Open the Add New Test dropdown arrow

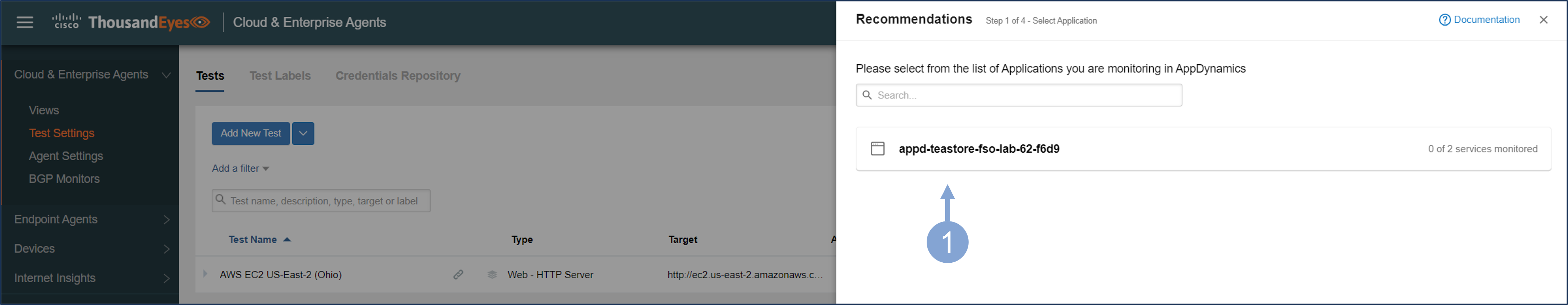303,133
